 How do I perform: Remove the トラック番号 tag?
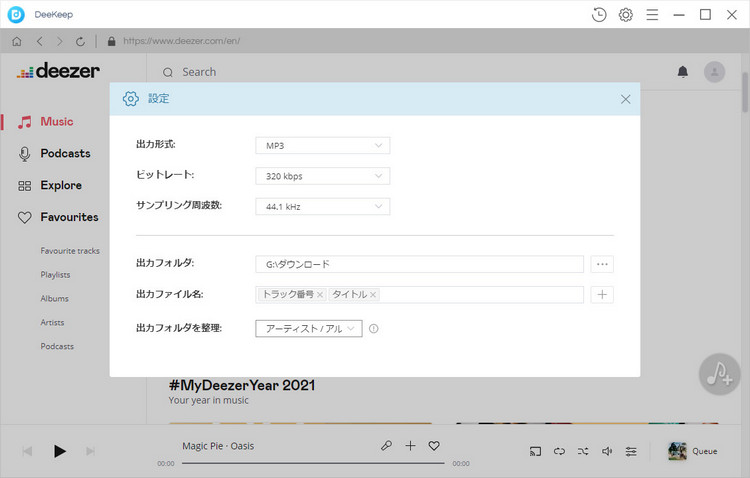[x=320, y=295]
